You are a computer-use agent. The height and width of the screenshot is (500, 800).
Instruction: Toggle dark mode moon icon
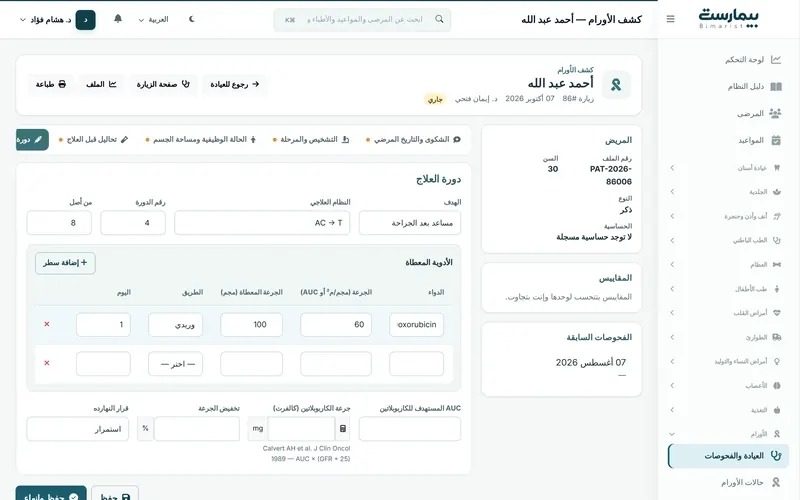coord(192,19)
